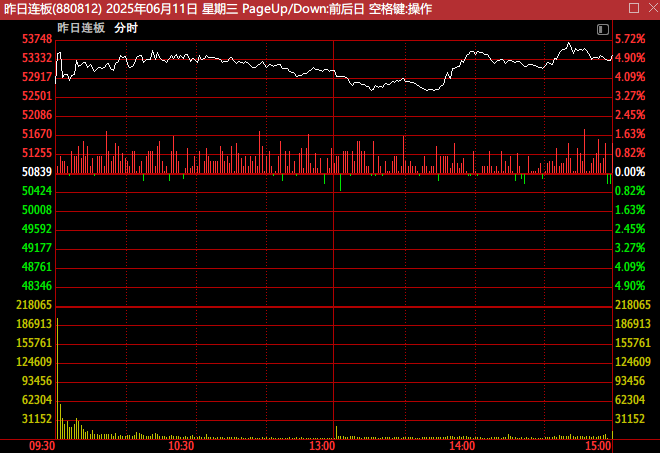Click the red 4.90% percentage label

click(630, 58)
